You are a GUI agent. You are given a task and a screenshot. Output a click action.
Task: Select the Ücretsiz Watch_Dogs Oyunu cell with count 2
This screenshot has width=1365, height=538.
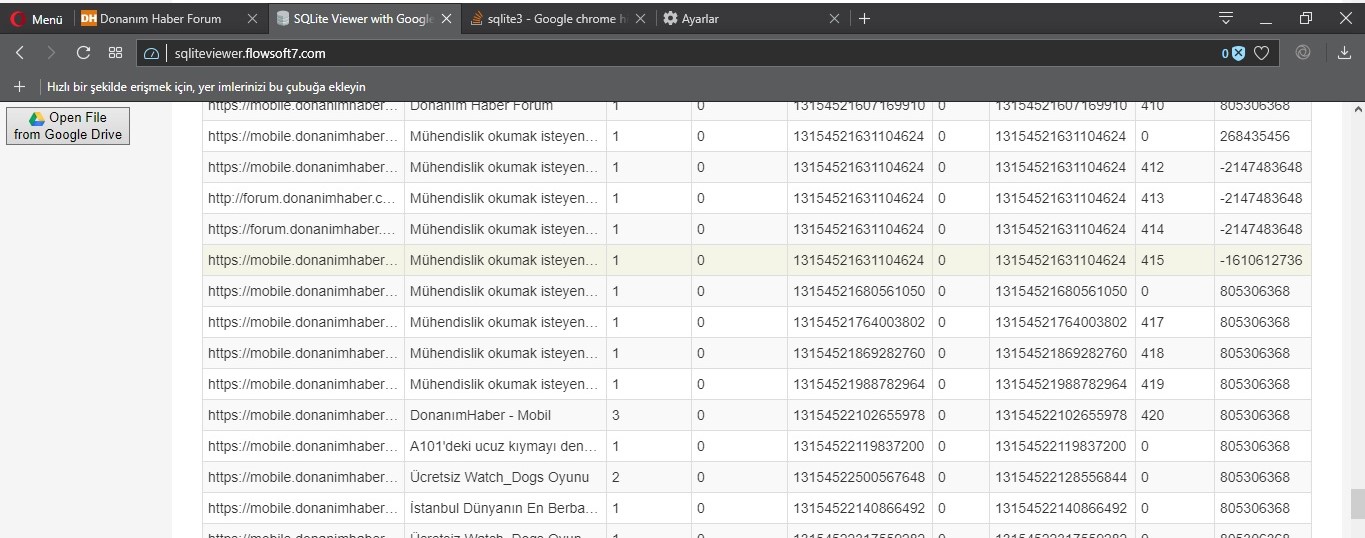(x=505, y=477)
